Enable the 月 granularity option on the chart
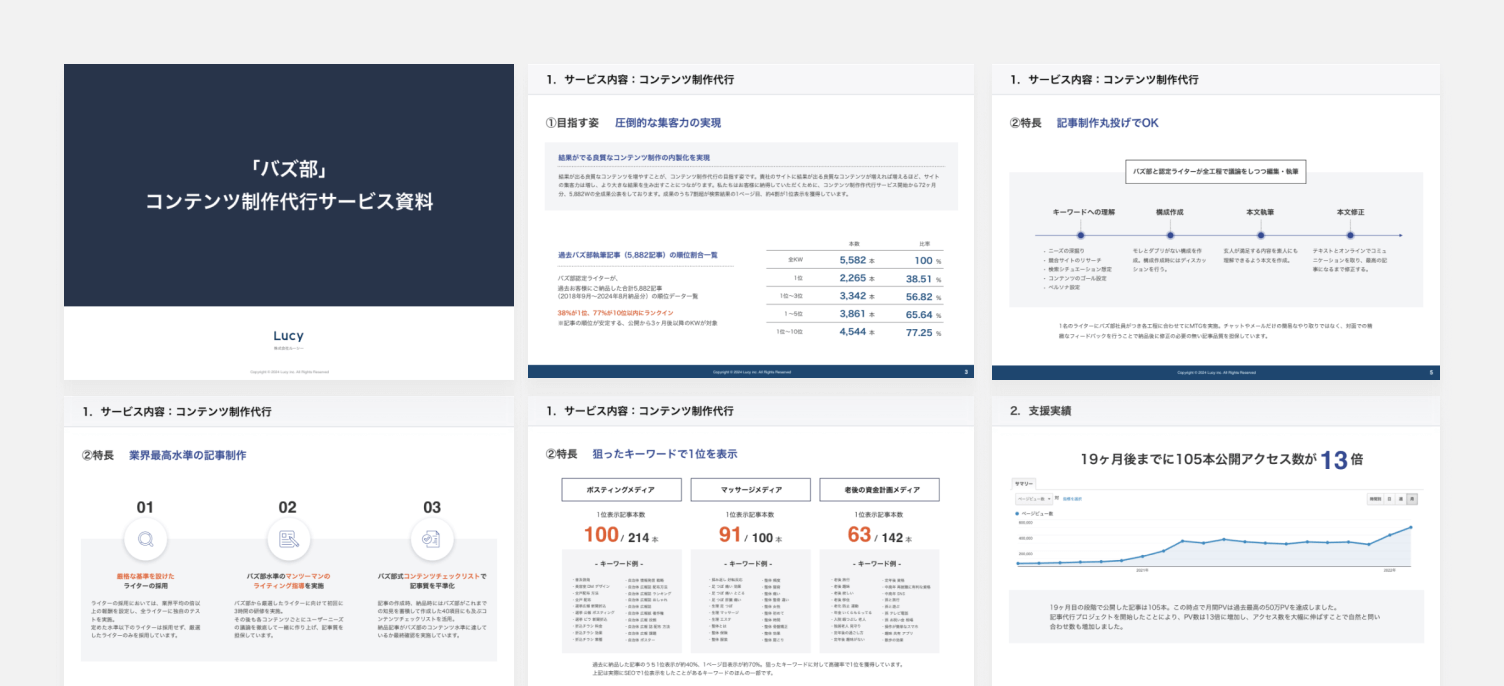This screenshot has height=686, width=1504. click(1412, 499)
